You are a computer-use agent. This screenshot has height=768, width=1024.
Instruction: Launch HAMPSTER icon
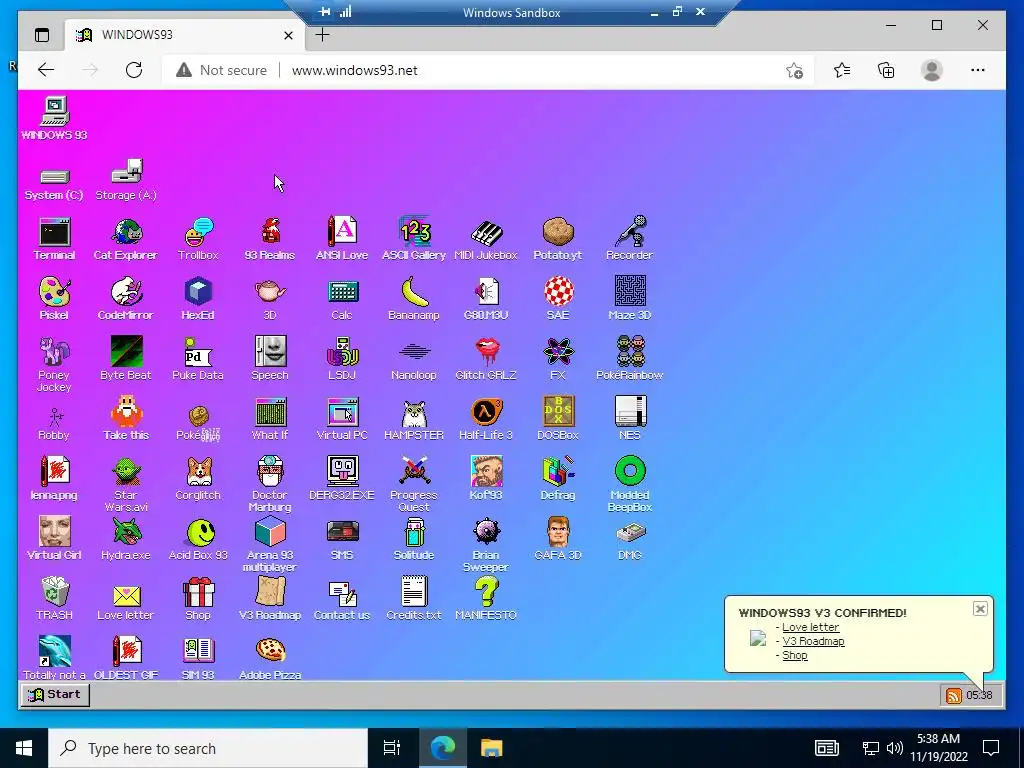(x=414, y=419)
